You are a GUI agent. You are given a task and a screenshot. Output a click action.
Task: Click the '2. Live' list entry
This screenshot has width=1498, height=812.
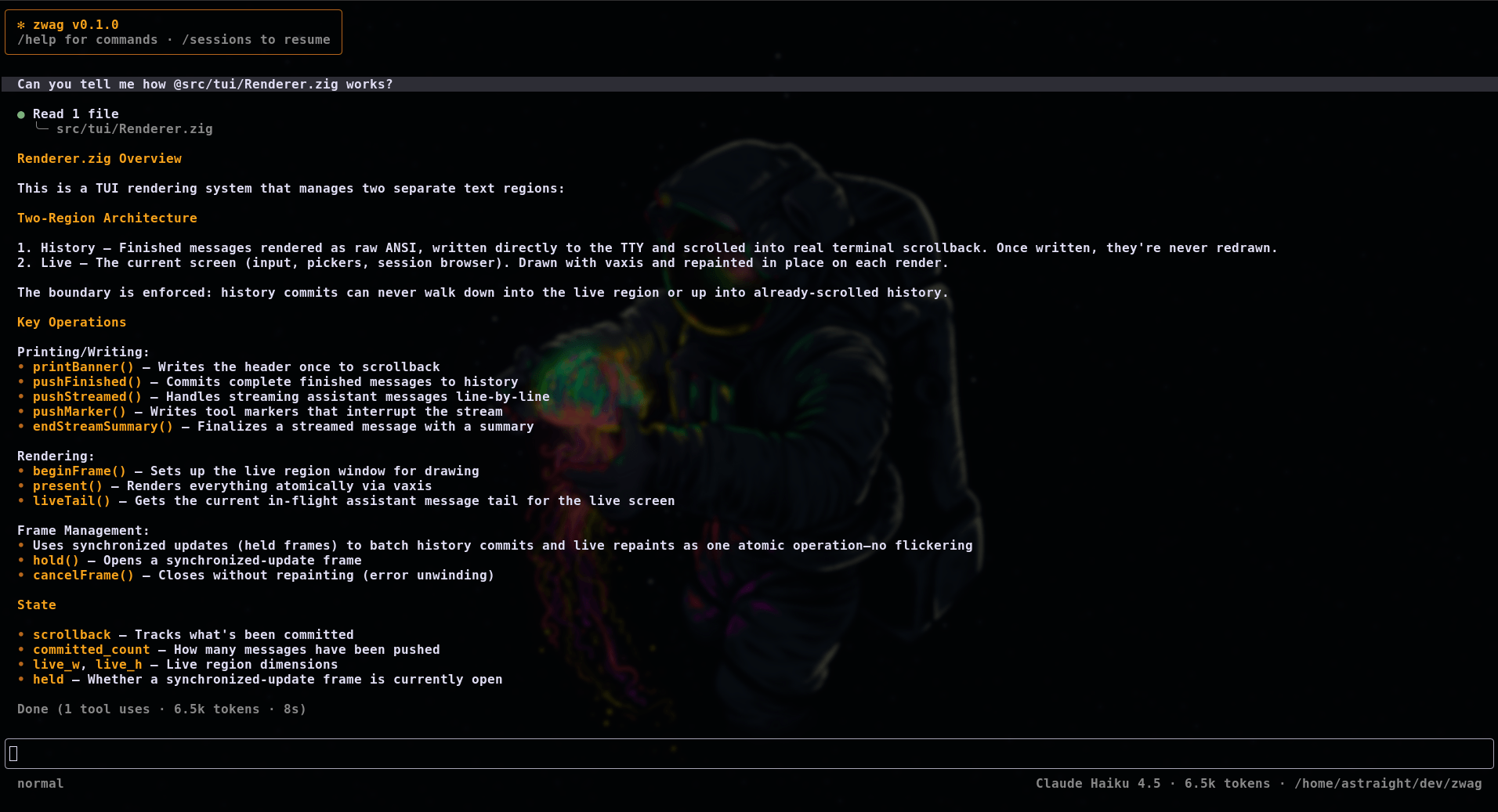(483, 263)
